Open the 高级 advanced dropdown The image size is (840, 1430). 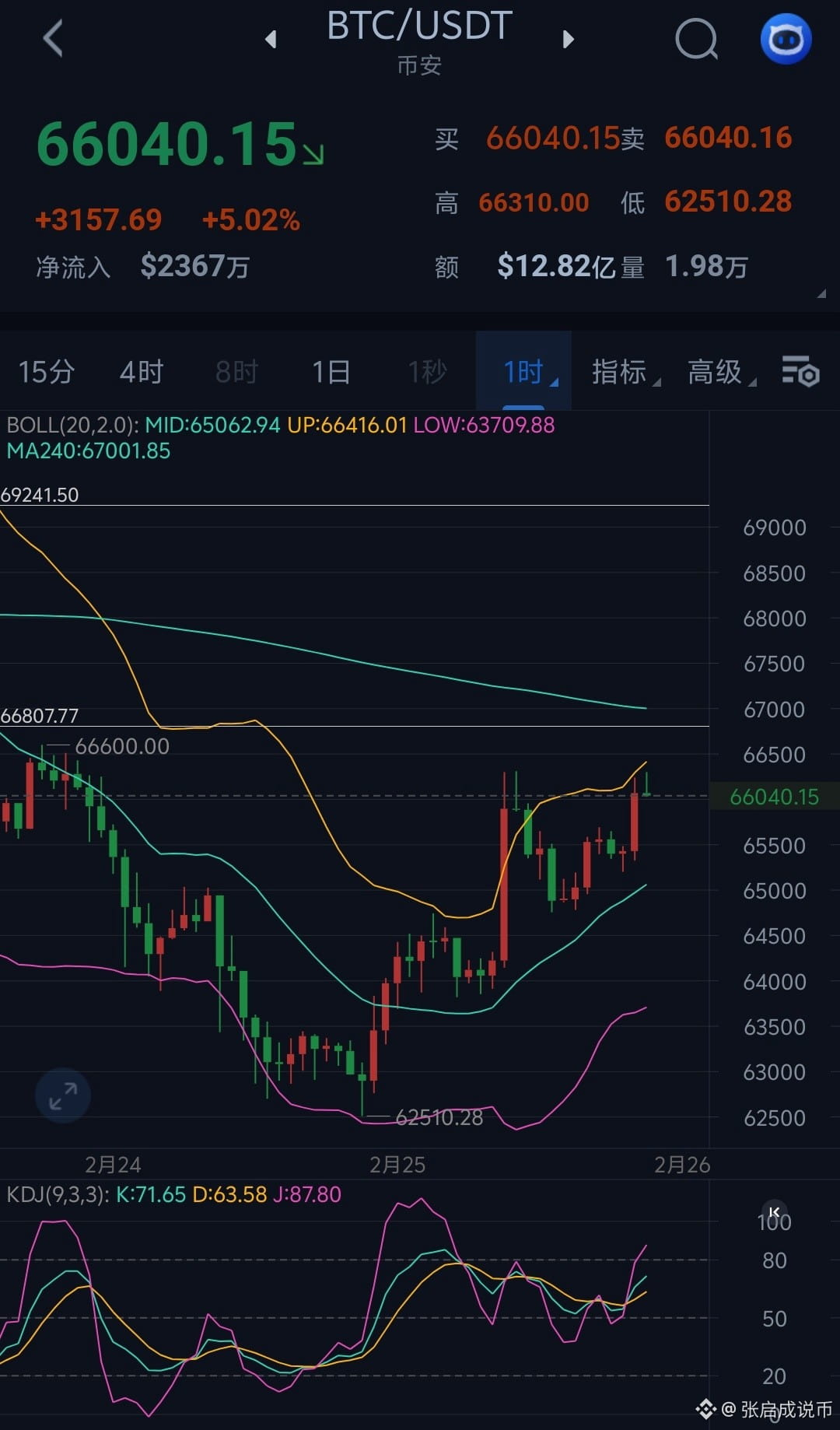pos(721,372)
